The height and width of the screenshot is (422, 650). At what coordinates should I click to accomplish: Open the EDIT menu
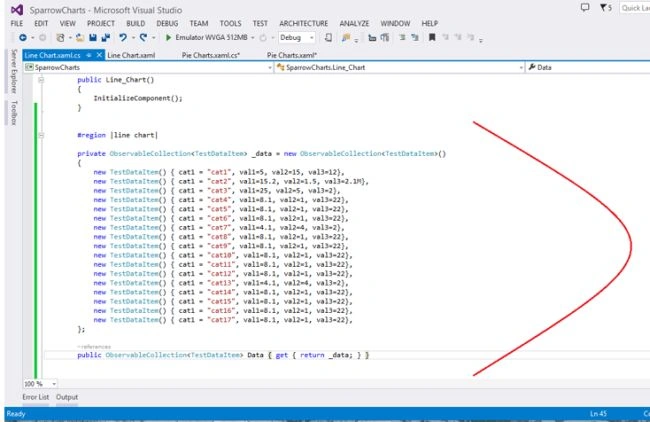[x=41, y=24]
